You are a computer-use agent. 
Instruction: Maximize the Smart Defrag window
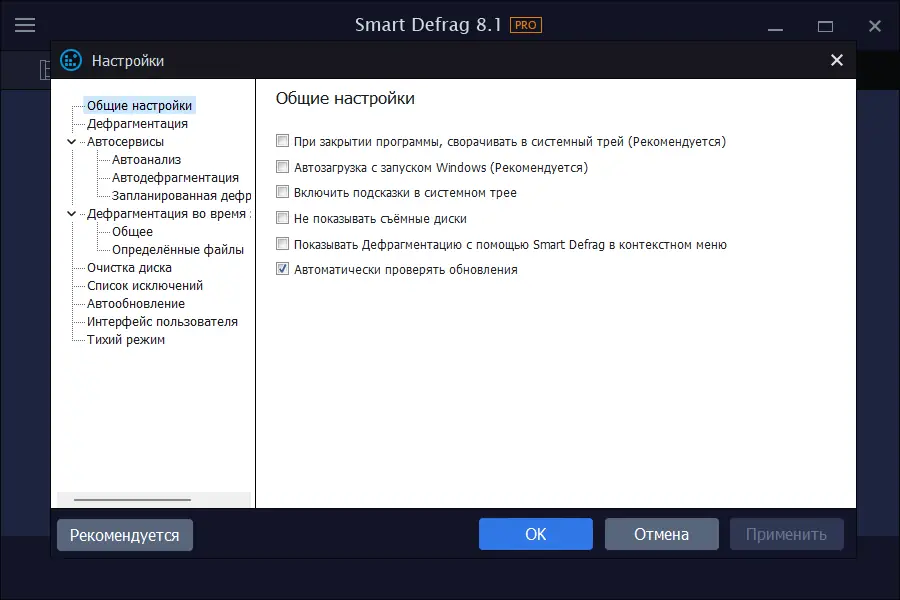tap(825, 26)
